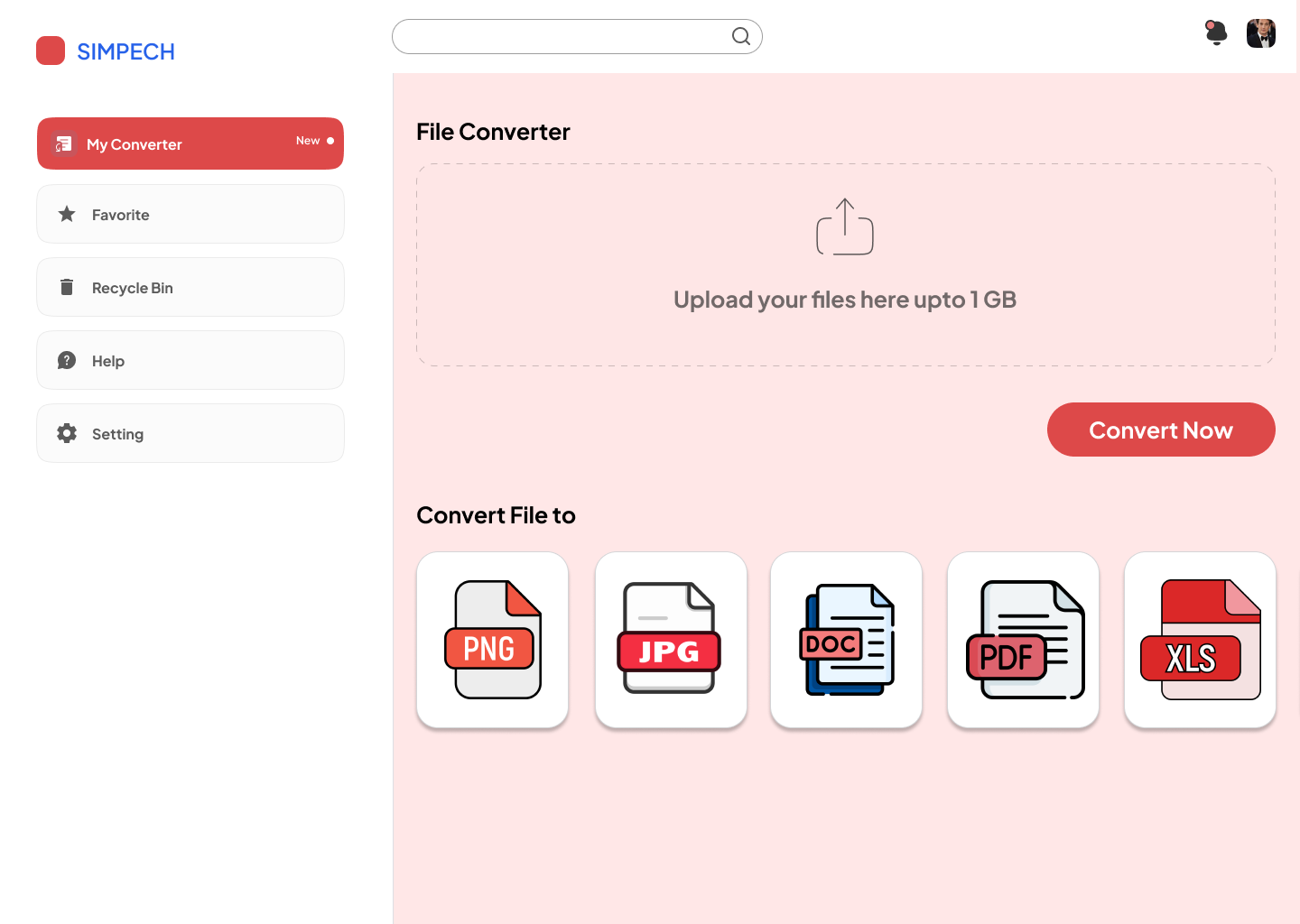Click the My Converter sidebar icon
The image size is (1300, 924).
(63, 143)
